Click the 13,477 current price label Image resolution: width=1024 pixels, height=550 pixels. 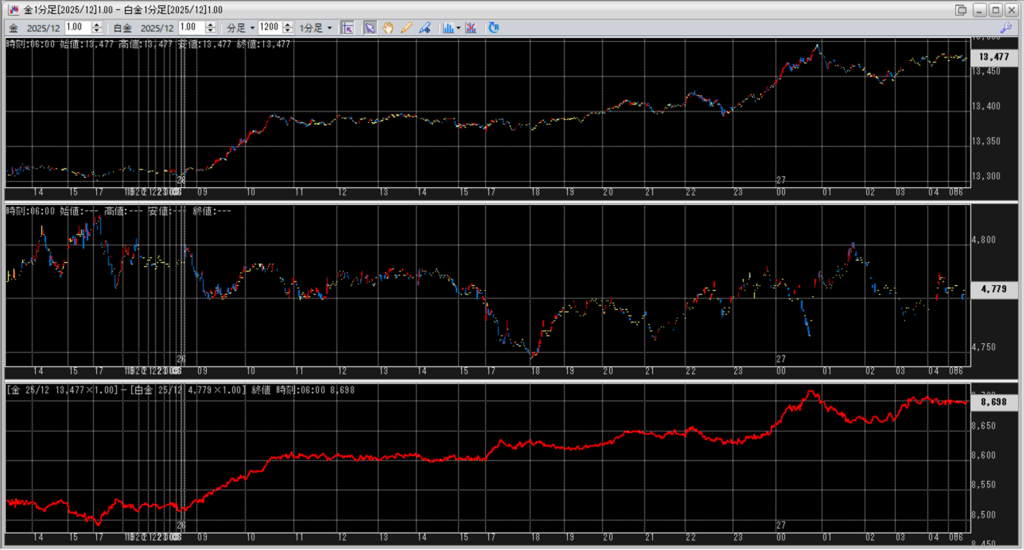pos(992,57)
